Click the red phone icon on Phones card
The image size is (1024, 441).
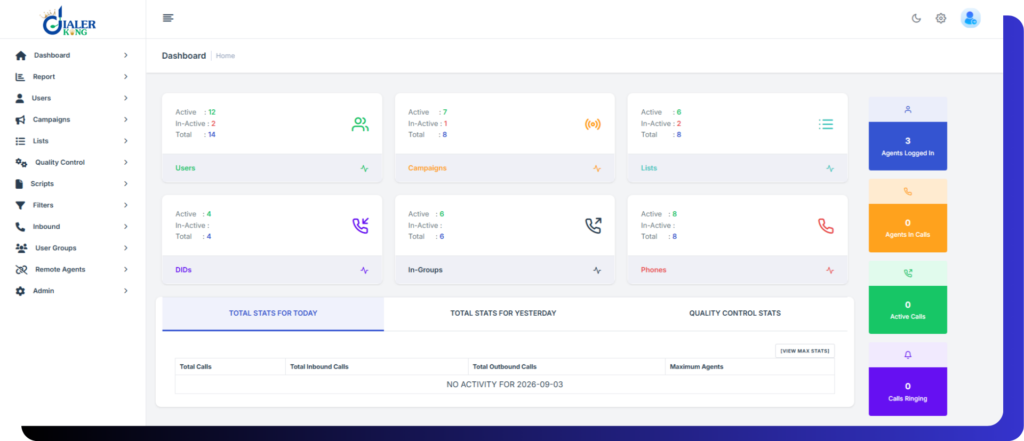point(826,226)
